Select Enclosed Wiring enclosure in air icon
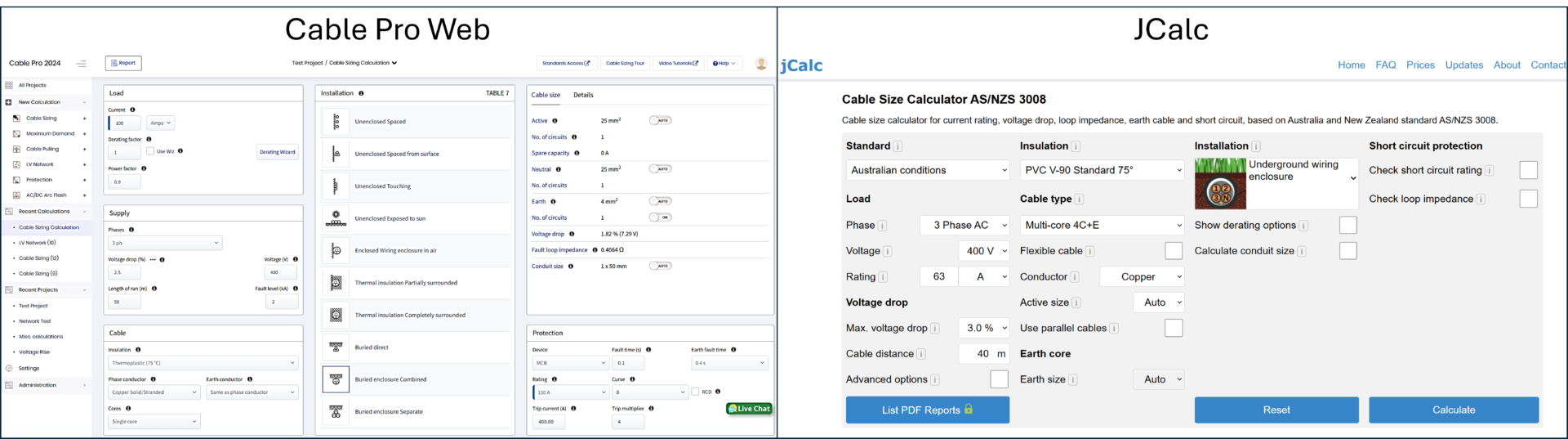The height and width of the screenshot is (439, 1568). (x=336, y=251)
